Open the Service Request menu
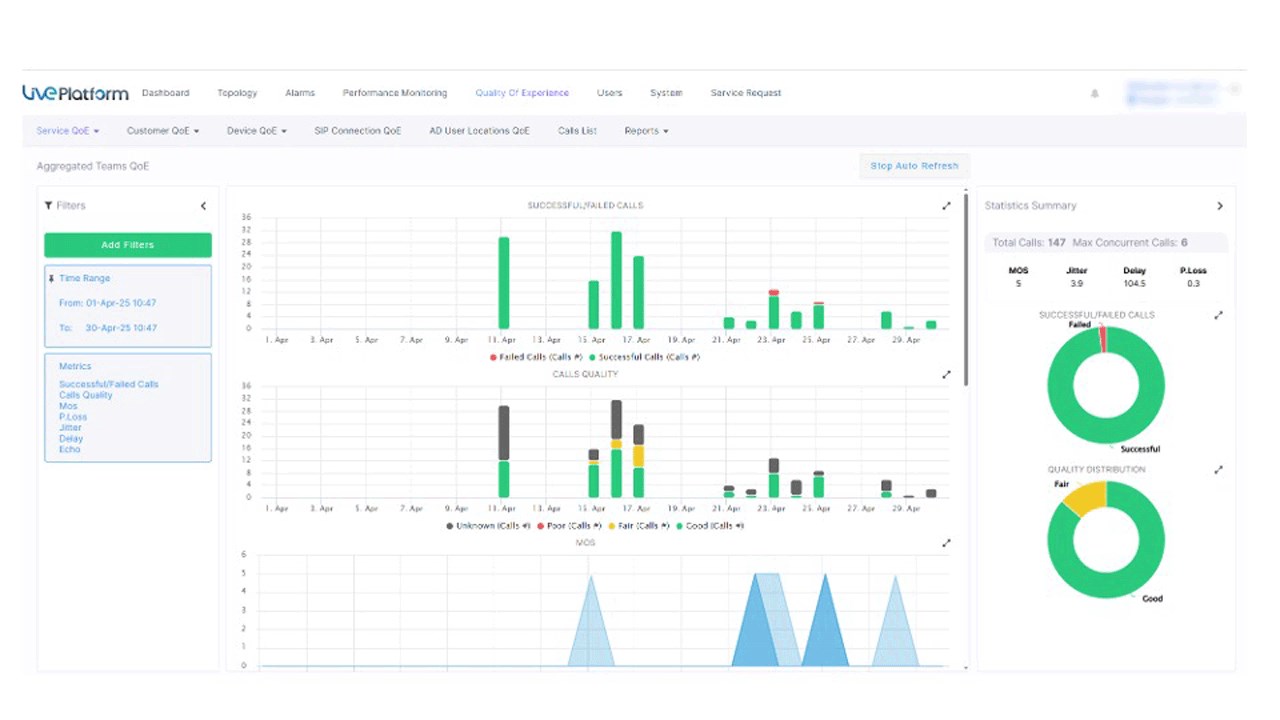Image resolution: width=1280 pixels, height=720 pixels. 746,93
